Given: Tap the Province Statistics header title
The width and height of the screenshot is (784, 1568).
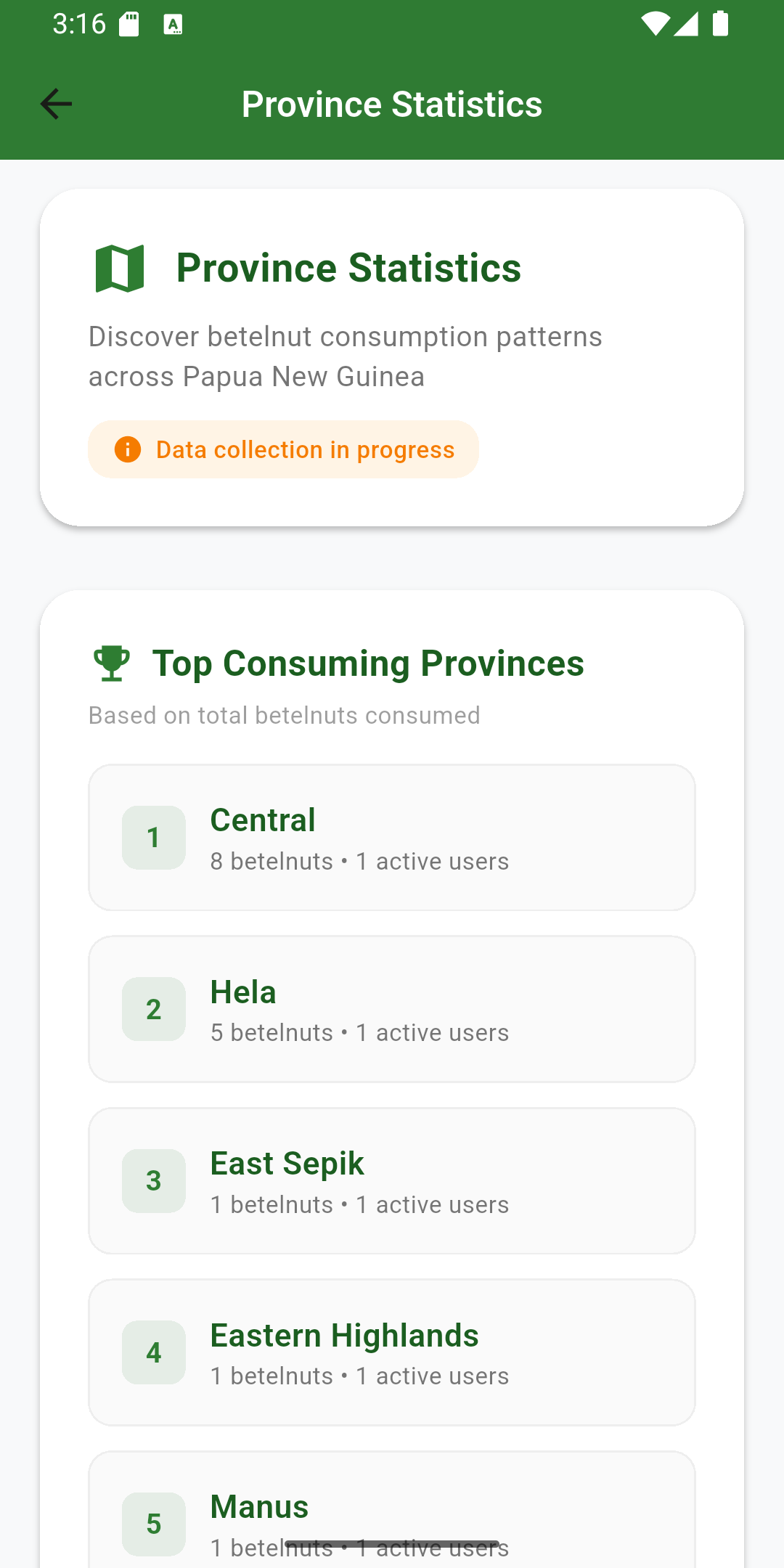Looking at the screenshot, I should pyautogui.click(x=392, y=104).
